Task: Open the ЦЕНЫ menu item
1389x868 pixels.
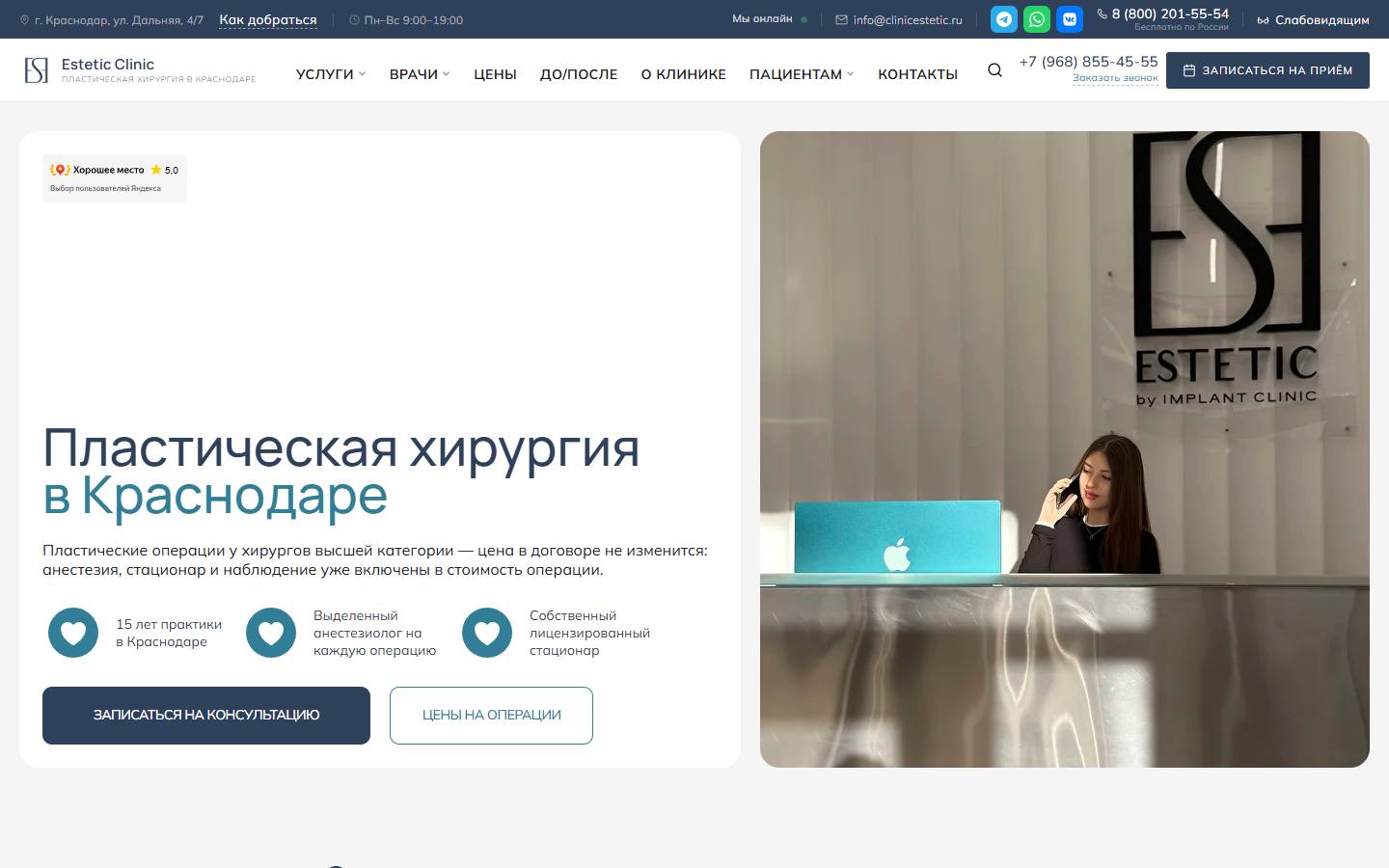Action: tap(495, 74)
